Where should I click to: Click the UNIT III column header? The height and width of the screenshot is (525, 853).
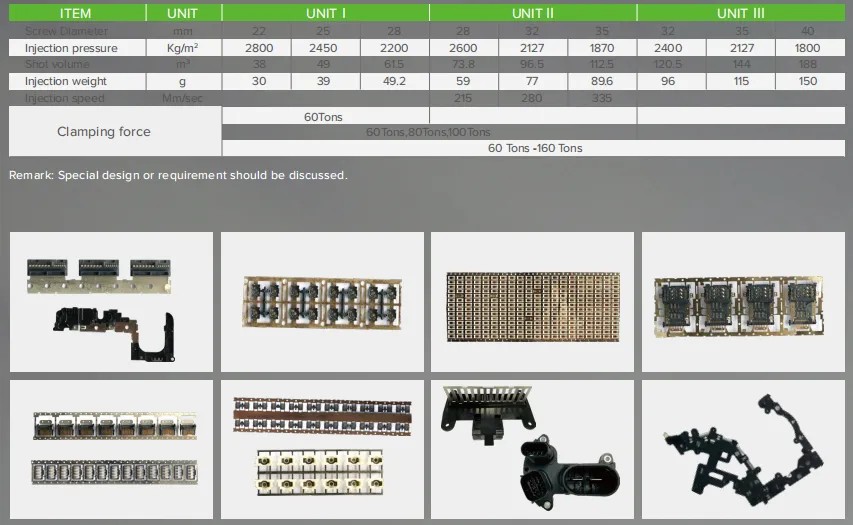[741, 13]
